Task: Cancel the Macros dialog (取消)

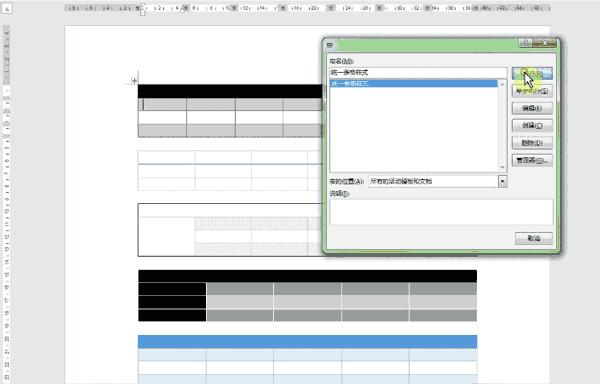Action: point(534,238)
